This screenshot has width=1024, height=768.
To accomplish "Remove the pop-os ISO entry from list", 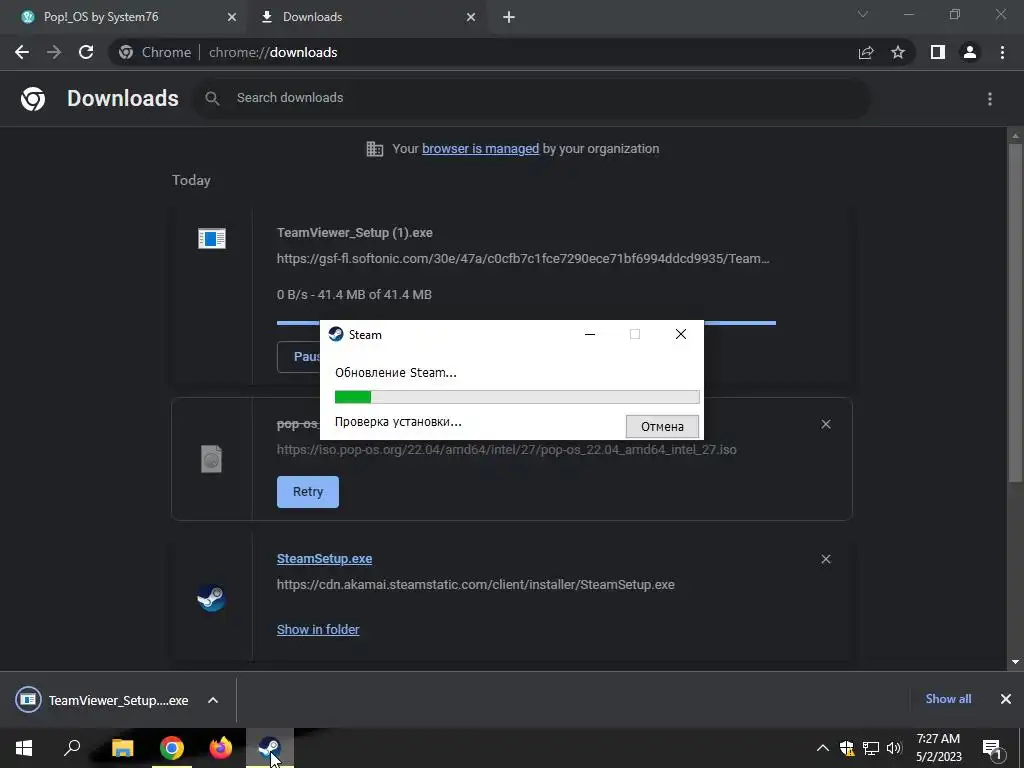I will (826, 424).
